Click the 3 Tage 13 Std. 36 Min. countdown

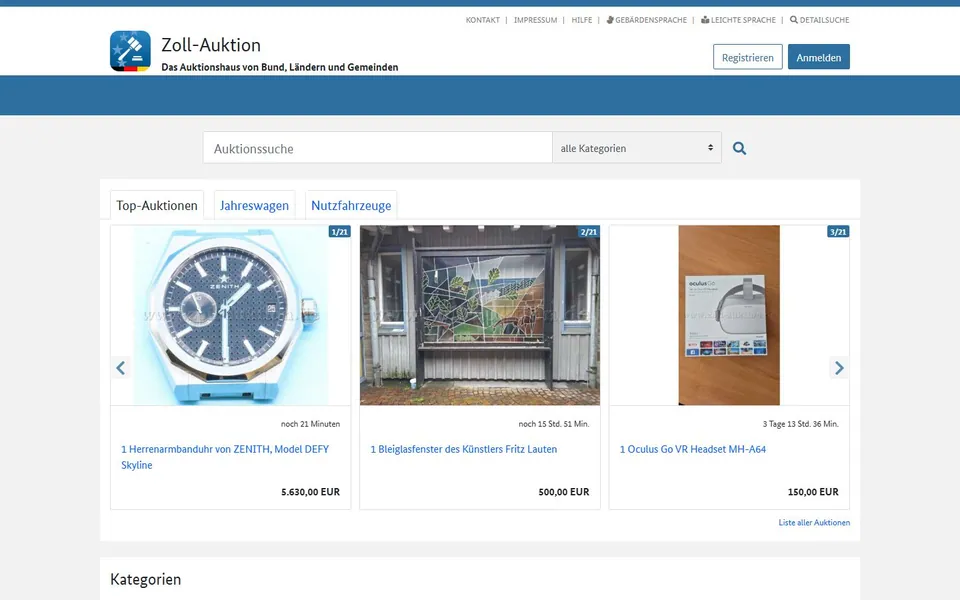click(801, 424)
